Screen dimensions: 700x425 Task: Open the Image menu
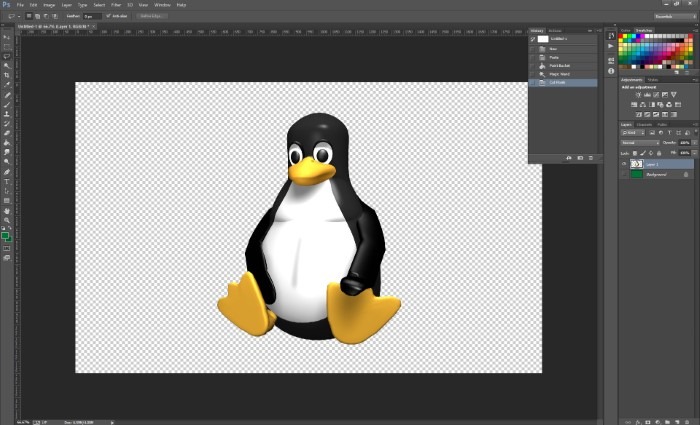(49, 5)
